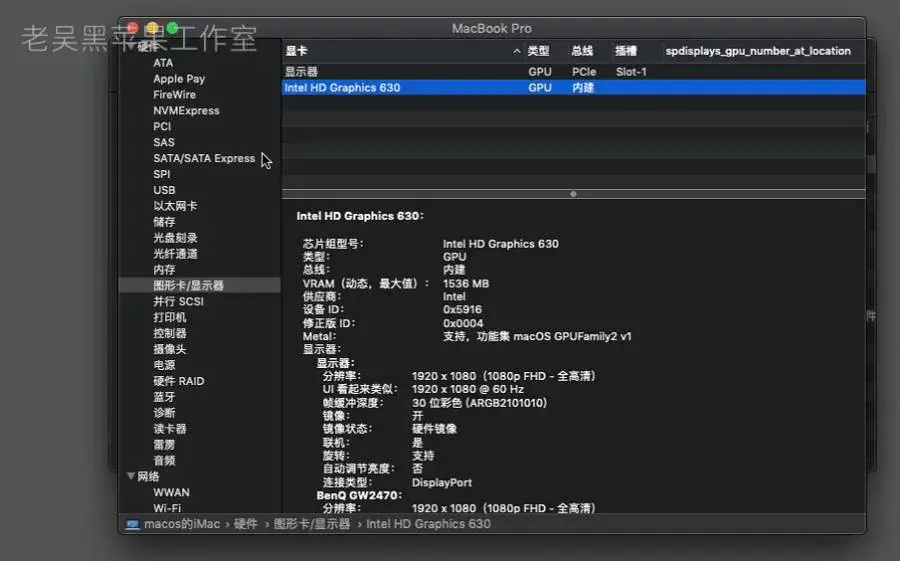Click 图形卡/显示器 in the path bar
The width and height of the screenshot is (900, 561).
coord(312,524)
